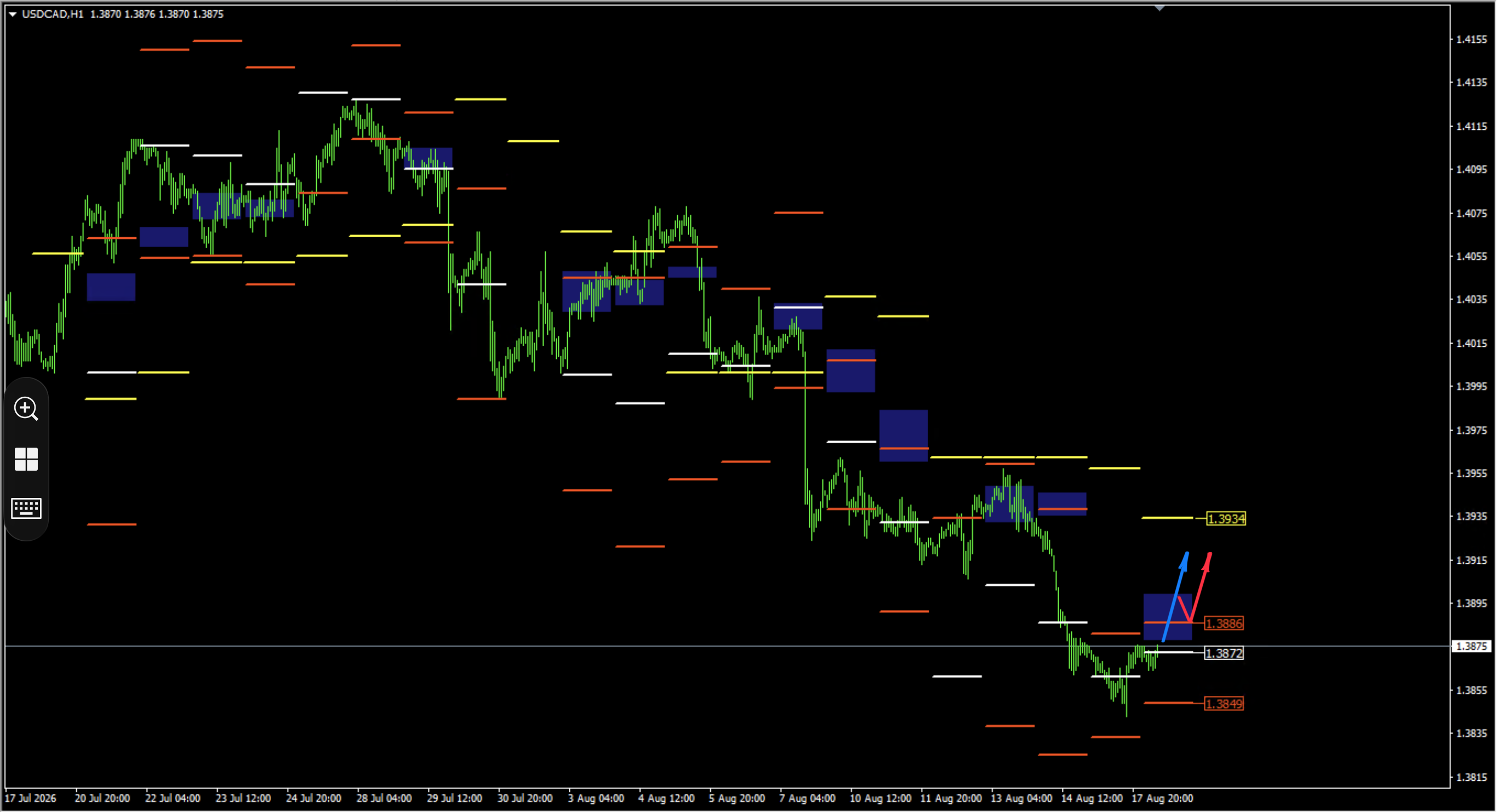Show the on-screen keyboard icon

(26, 508)
